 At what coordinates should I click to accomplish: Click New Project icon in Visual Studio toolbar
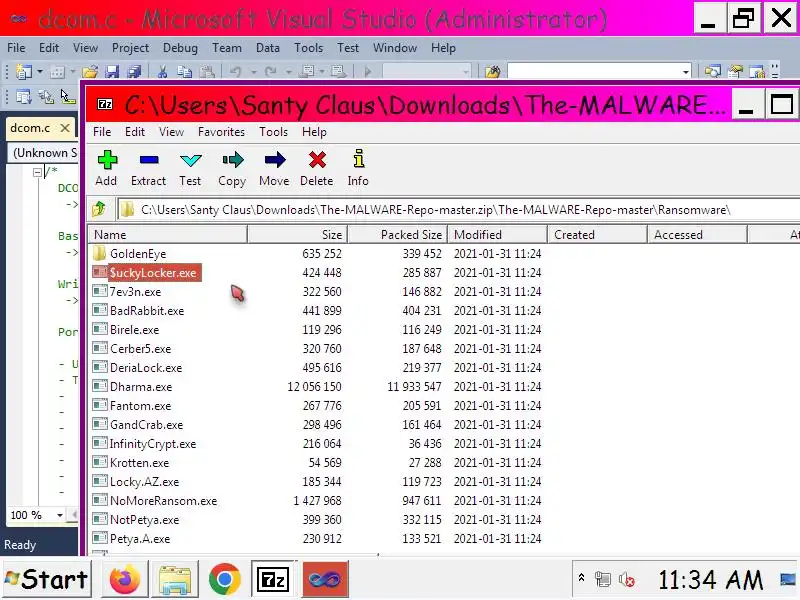tap(23, 71)
